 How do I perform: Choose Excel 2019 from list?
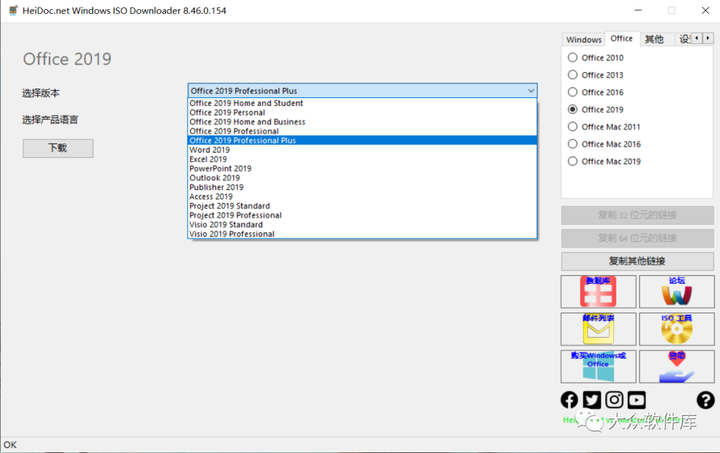point(362,159)
